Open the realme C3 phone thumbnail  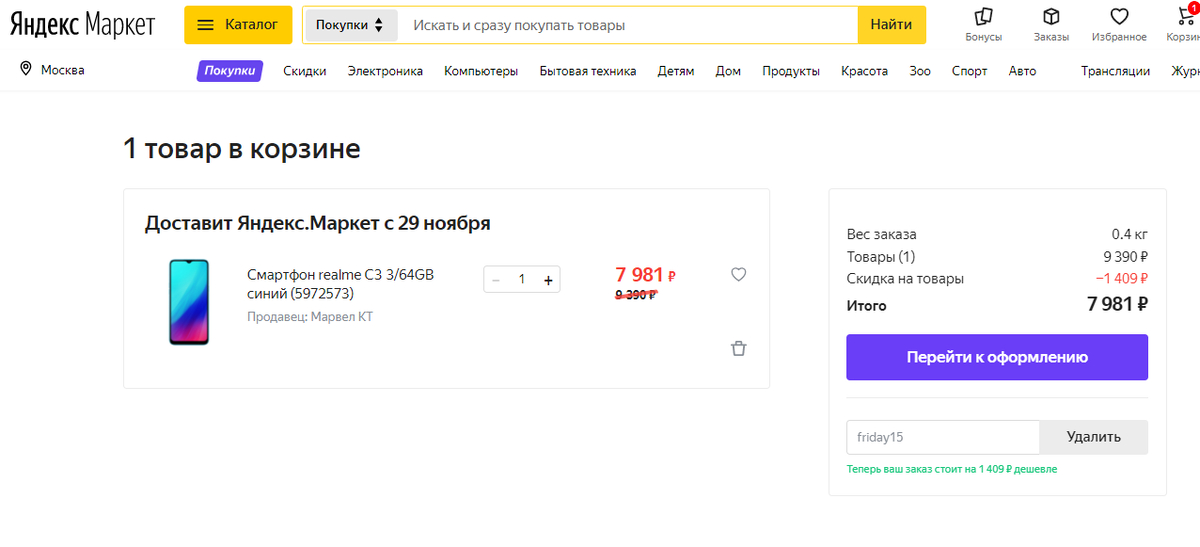pos(189,302)
